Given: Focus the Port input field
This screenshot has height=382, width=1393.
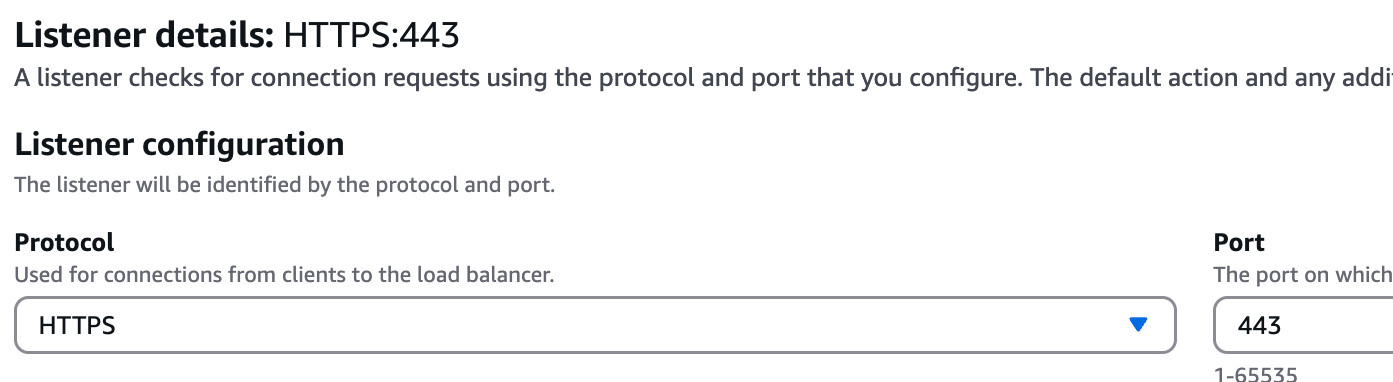Looking at the screenshot, I should click(1303, 324).
